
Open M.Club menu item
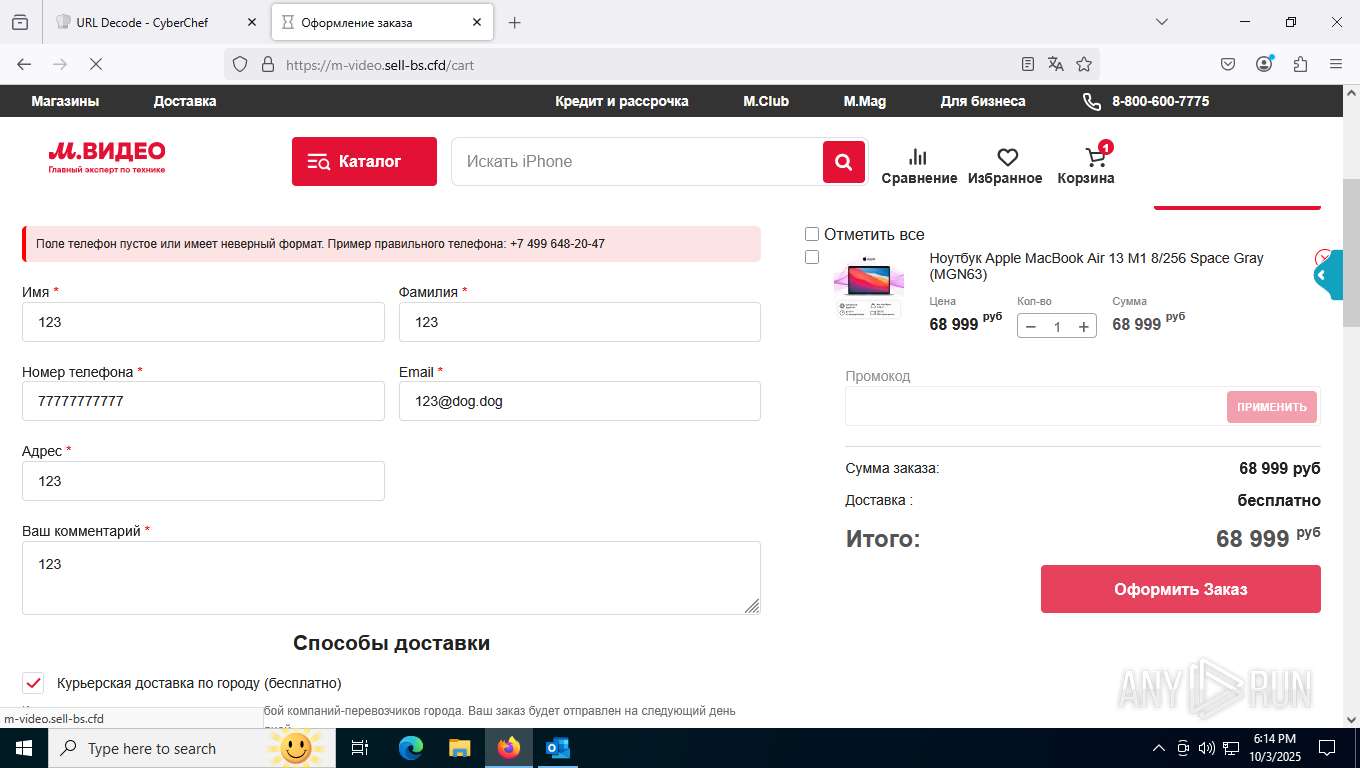click(x=766, y=101)
